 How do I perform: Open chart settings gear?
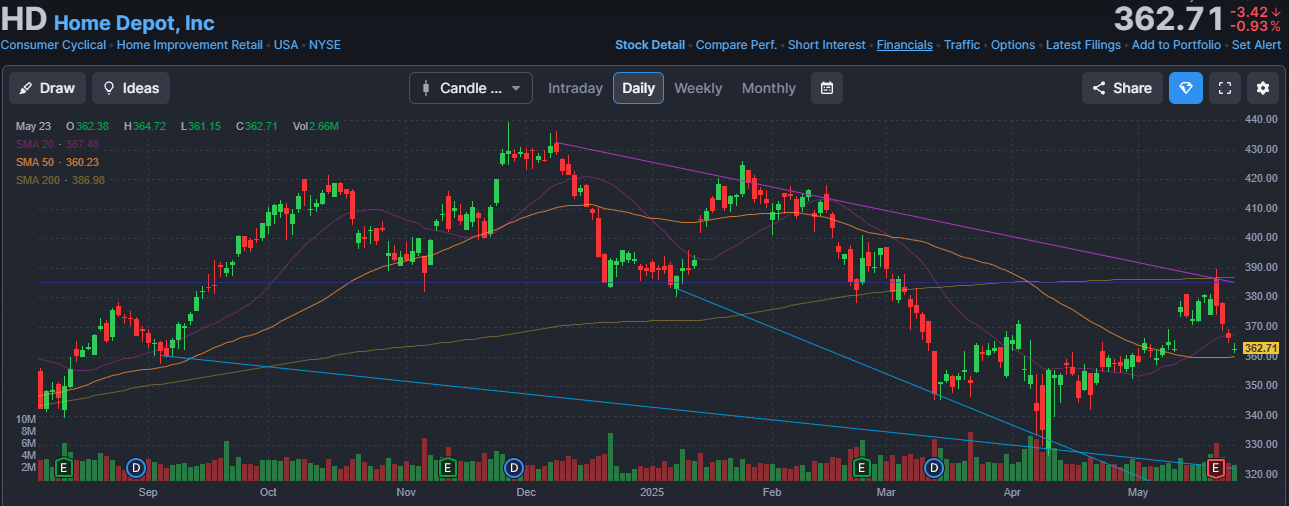[x=1263, y=88]
